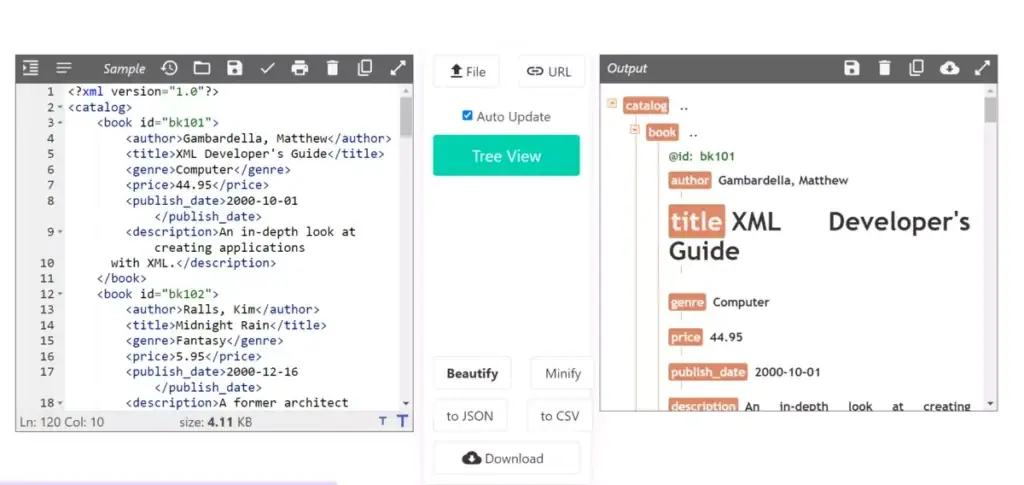This screenshot has height=485, width=1024.
Task: Print the input using the printer icon
Action: click(300, 68)
